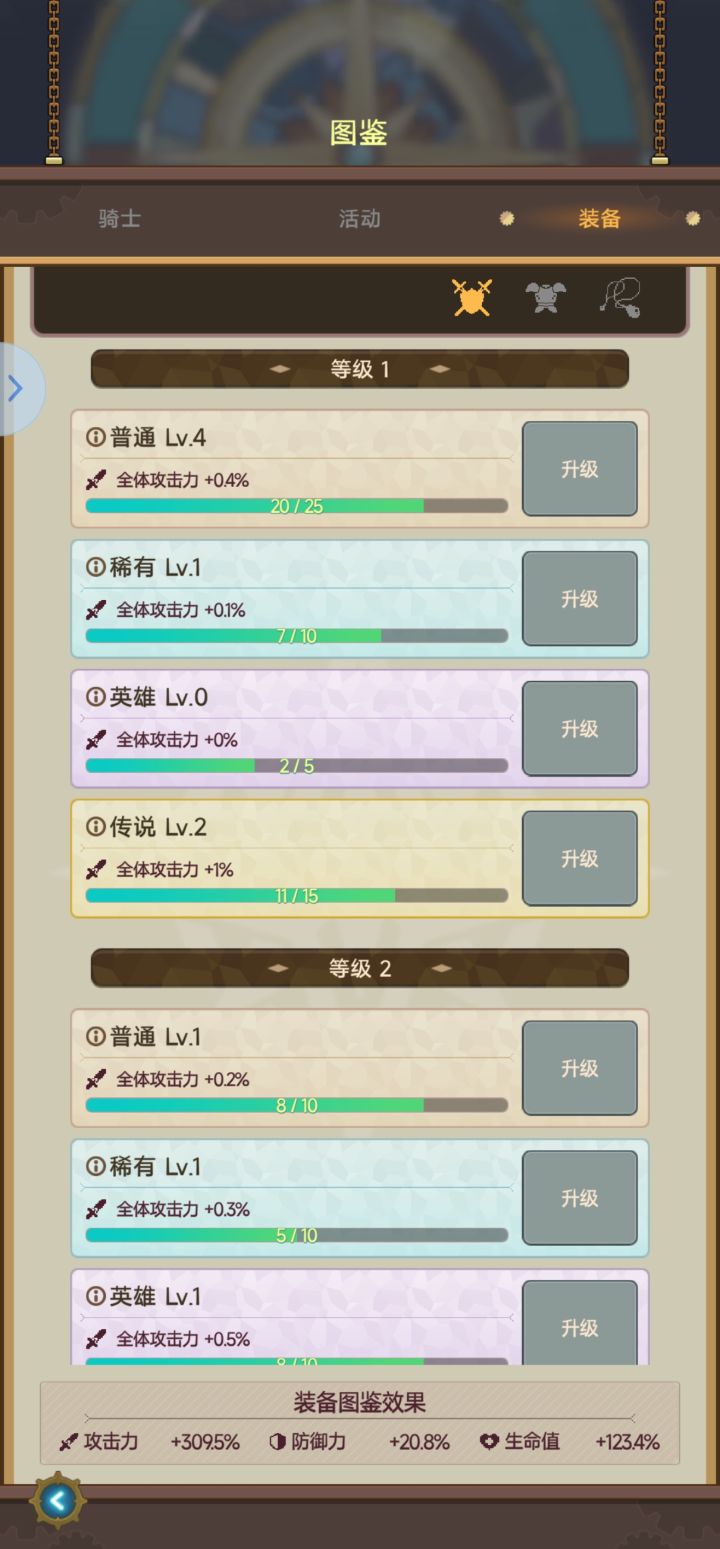Image resolution: width=720 pixels, height=1549 pixels.
Task: Select the necklace accessory filter icon
Action: (620, 297)
